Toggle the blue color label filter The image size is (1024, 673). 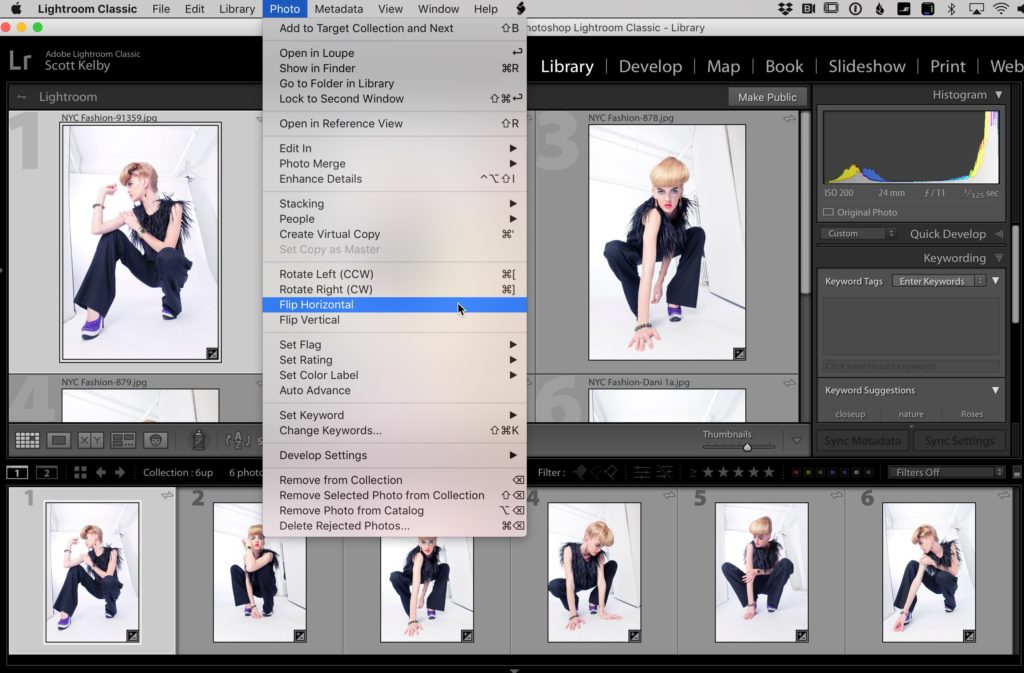[832, 473]
